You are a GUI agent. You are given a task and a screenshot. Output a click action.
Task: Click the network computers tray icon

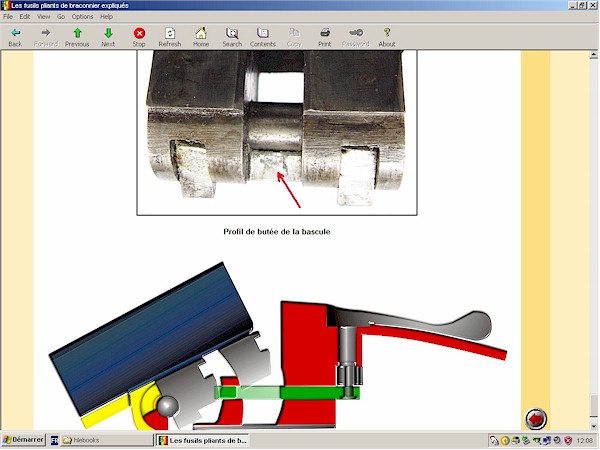pyautogui.click(x=547, y=441)
